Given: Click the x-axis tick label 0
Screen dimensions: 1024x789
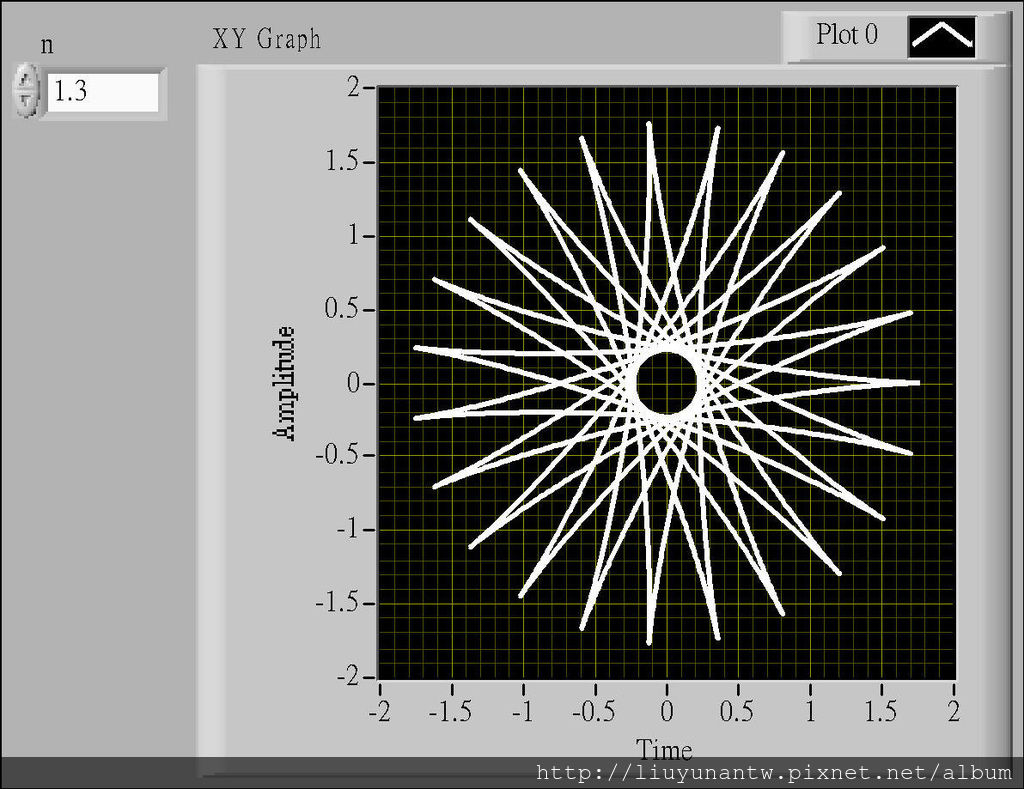Looking at the screenshot, I should click(666, 711).
